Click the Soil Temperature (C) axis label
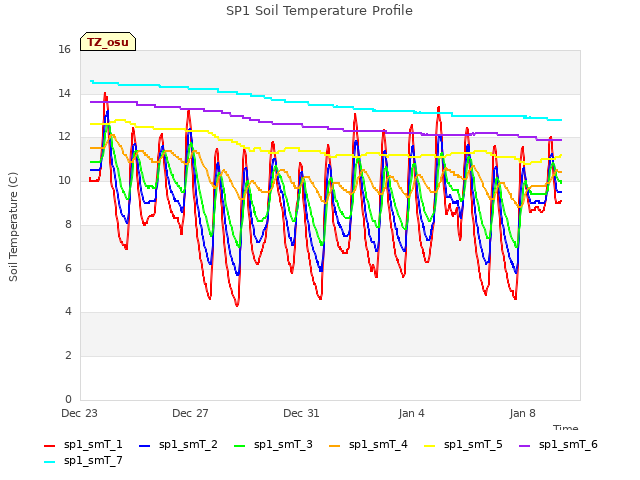The height and width of the screenshot is (480, 640). click(x=13, y=227)
